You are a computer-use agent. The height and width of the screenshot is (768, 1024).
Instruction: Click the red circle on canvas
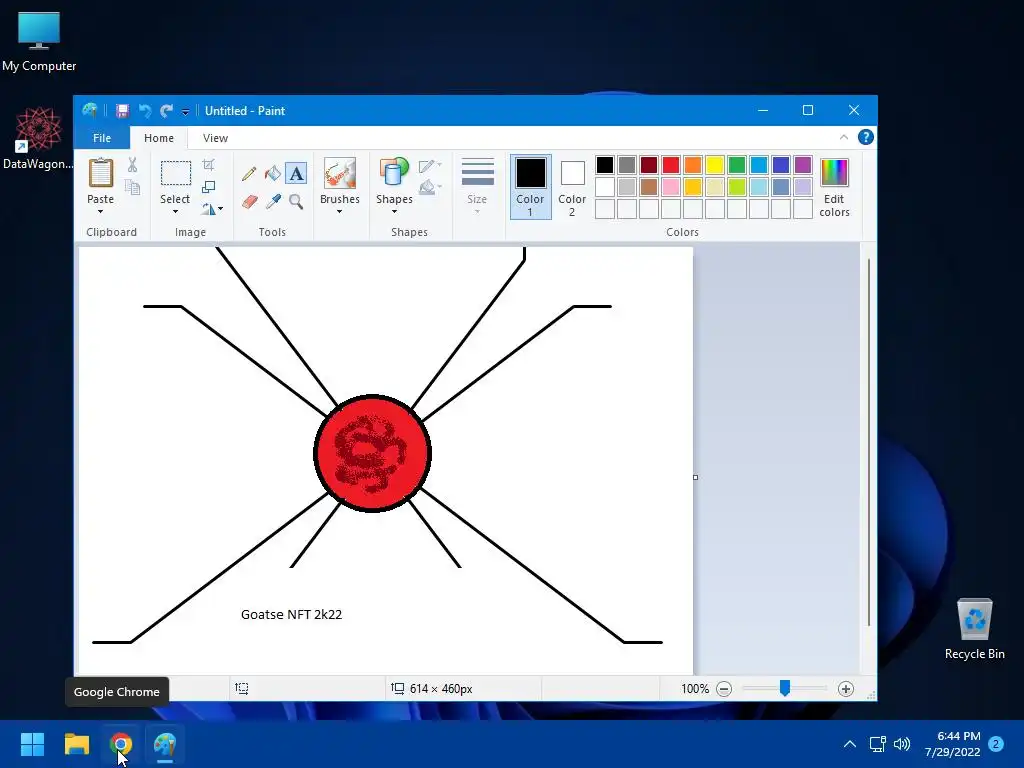[x=372, y=453]
